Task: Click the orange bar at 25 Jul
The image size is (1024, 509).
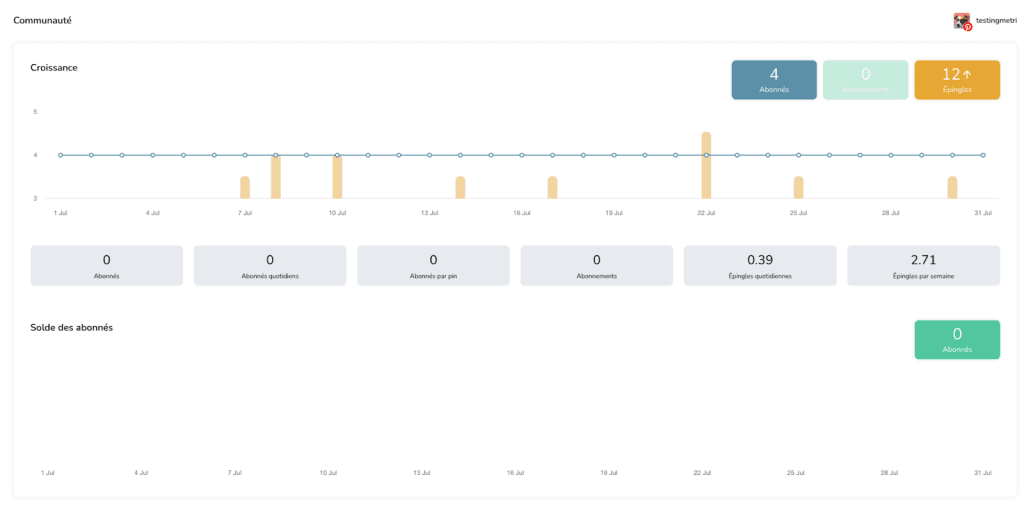Action: [798, 188]
